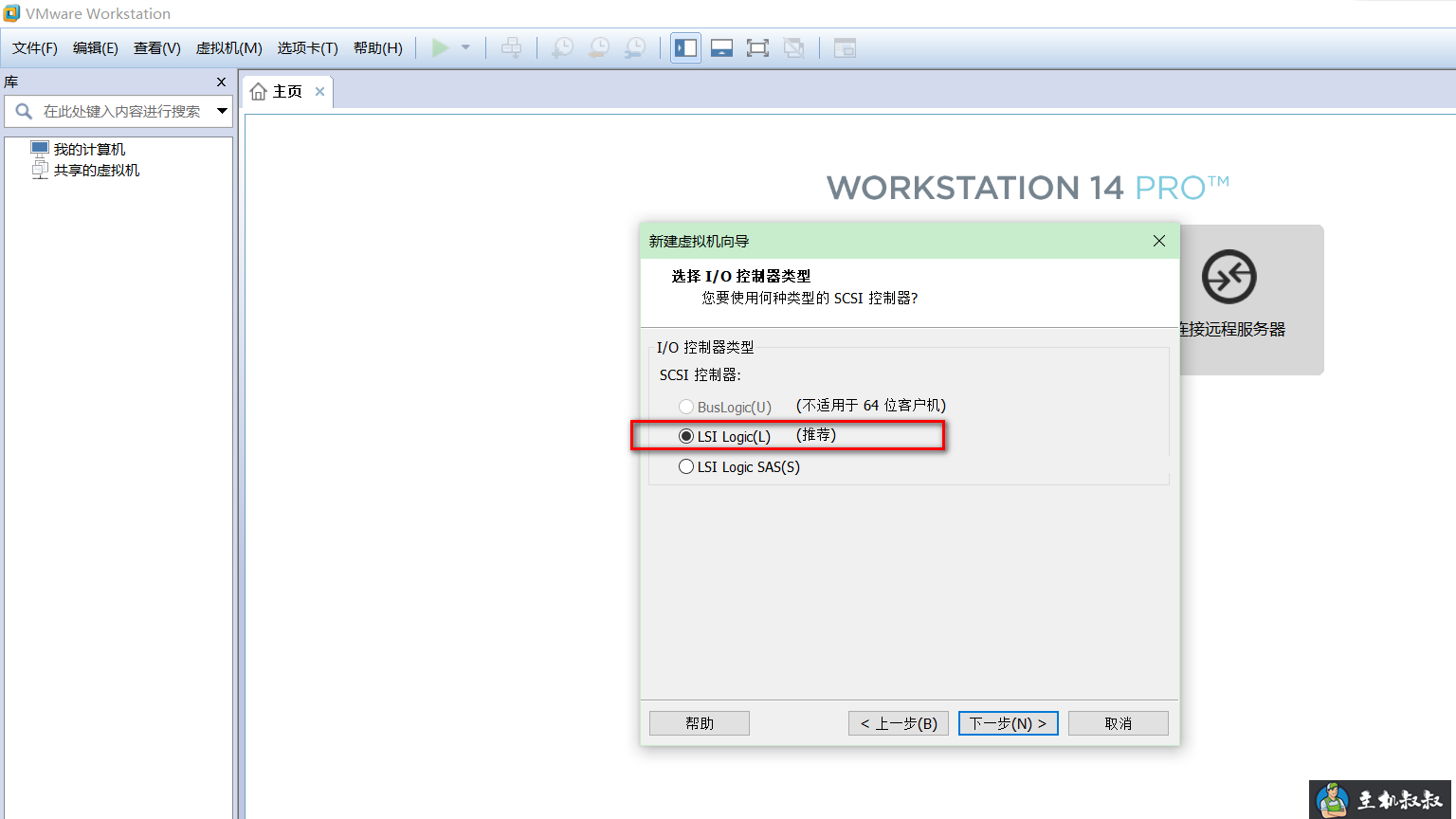
Task: Open the Edit menu
Action: coord(96,47)
